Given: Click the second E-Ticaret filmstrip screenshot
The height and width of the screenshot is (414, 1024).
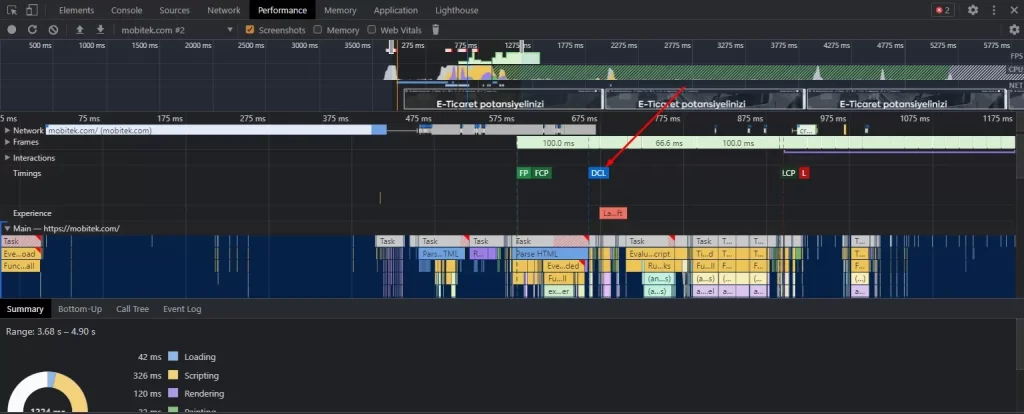Looking at the screenshot, I should coord(705,99).
